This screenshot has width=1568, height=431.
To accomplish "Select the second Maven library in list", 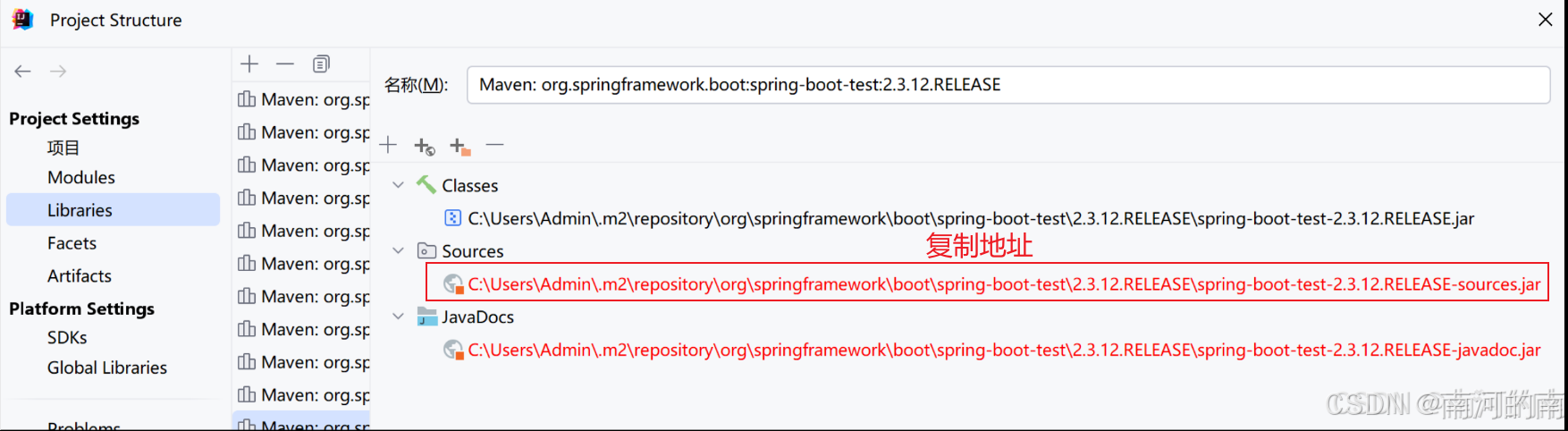I will (x=302, y=132).
